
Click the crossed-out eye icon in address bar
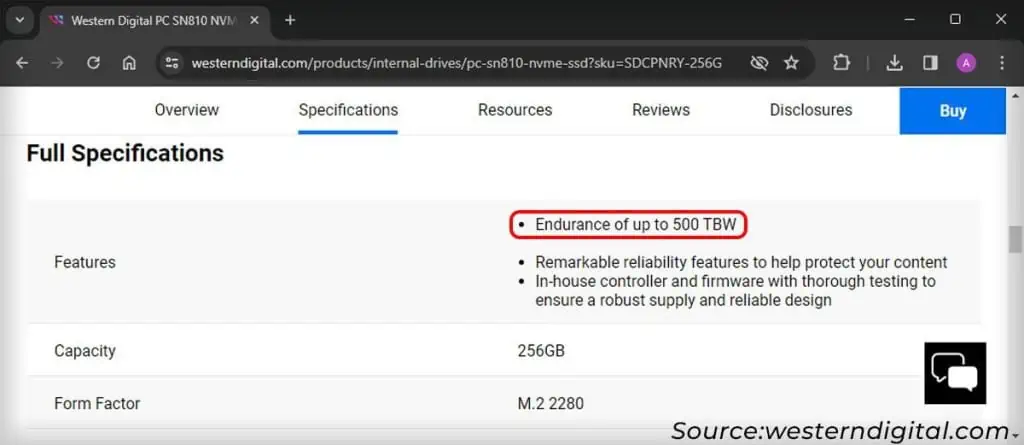[x=758, y=63]
